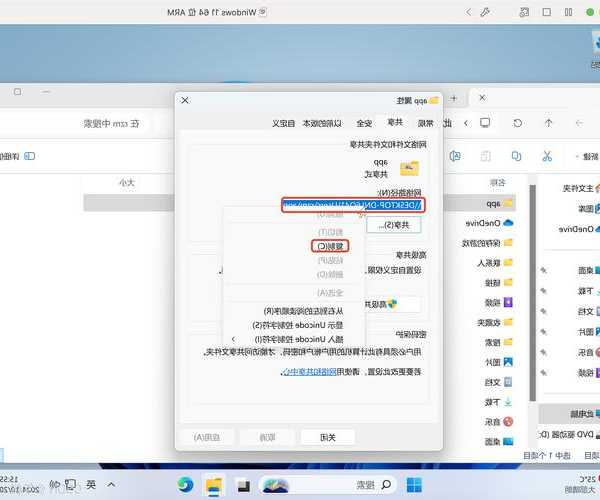Click the Copy icon in Explorer toolbar
The height and width of the screenshot is (500, 600).
point(517,156)
